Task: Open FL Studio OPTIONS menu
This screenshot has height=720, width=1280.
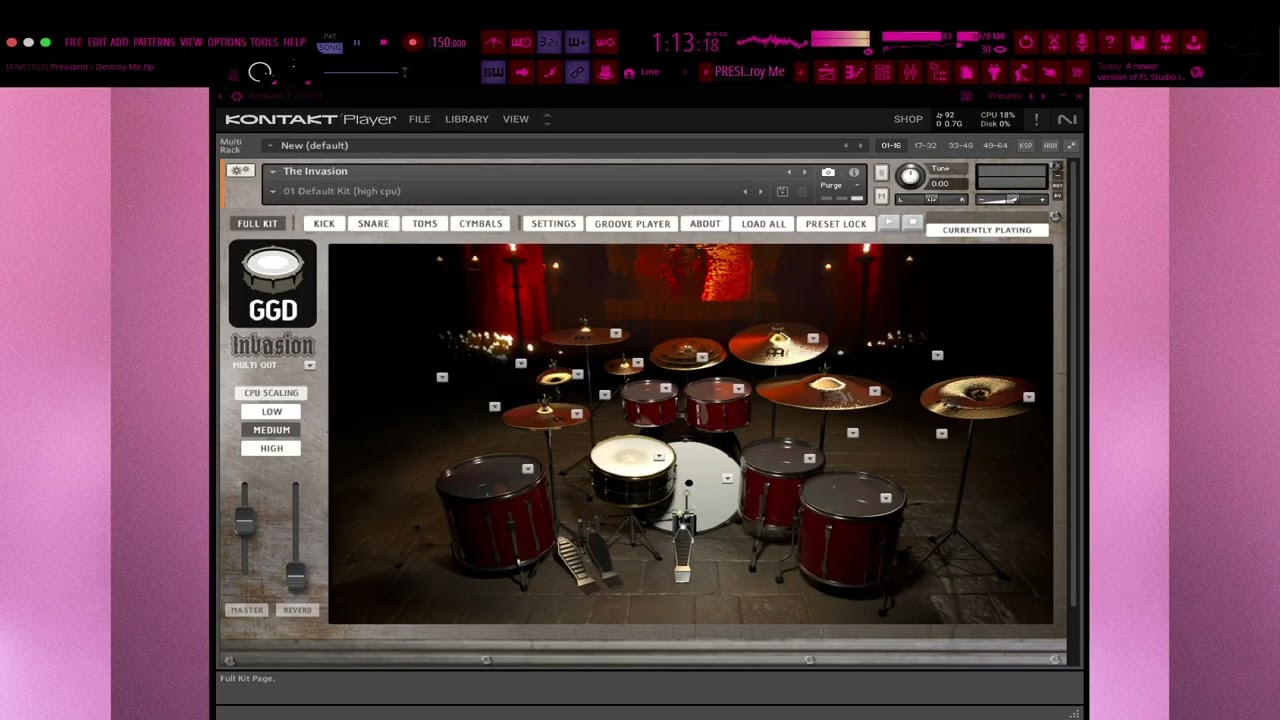Action: (227, 43)
